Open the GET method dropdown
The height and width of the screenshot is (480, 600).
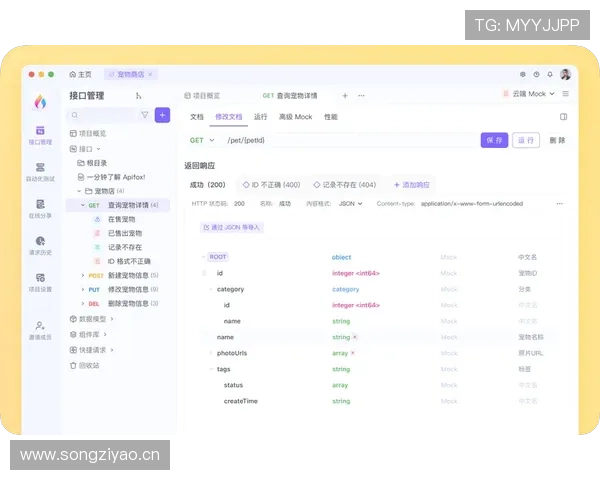click(x=202, y=140)
